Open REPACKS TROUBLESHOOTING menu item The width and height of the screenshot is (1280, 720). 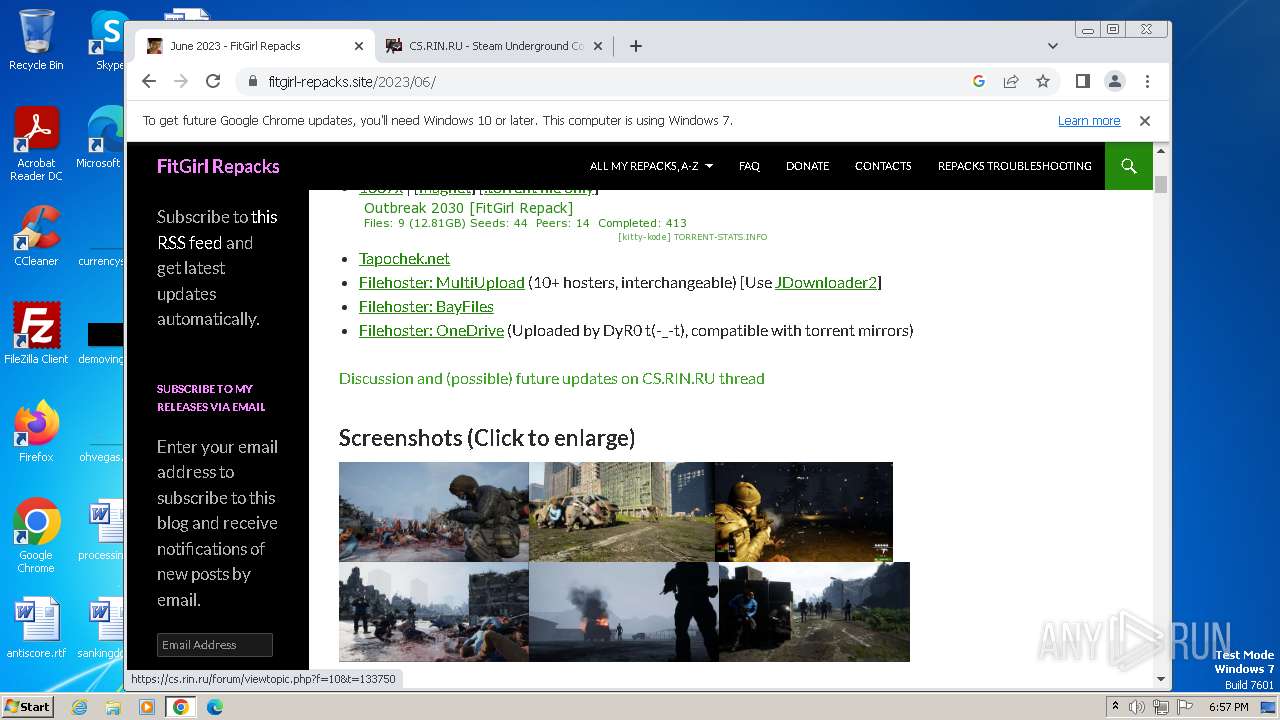[1014, 166]
